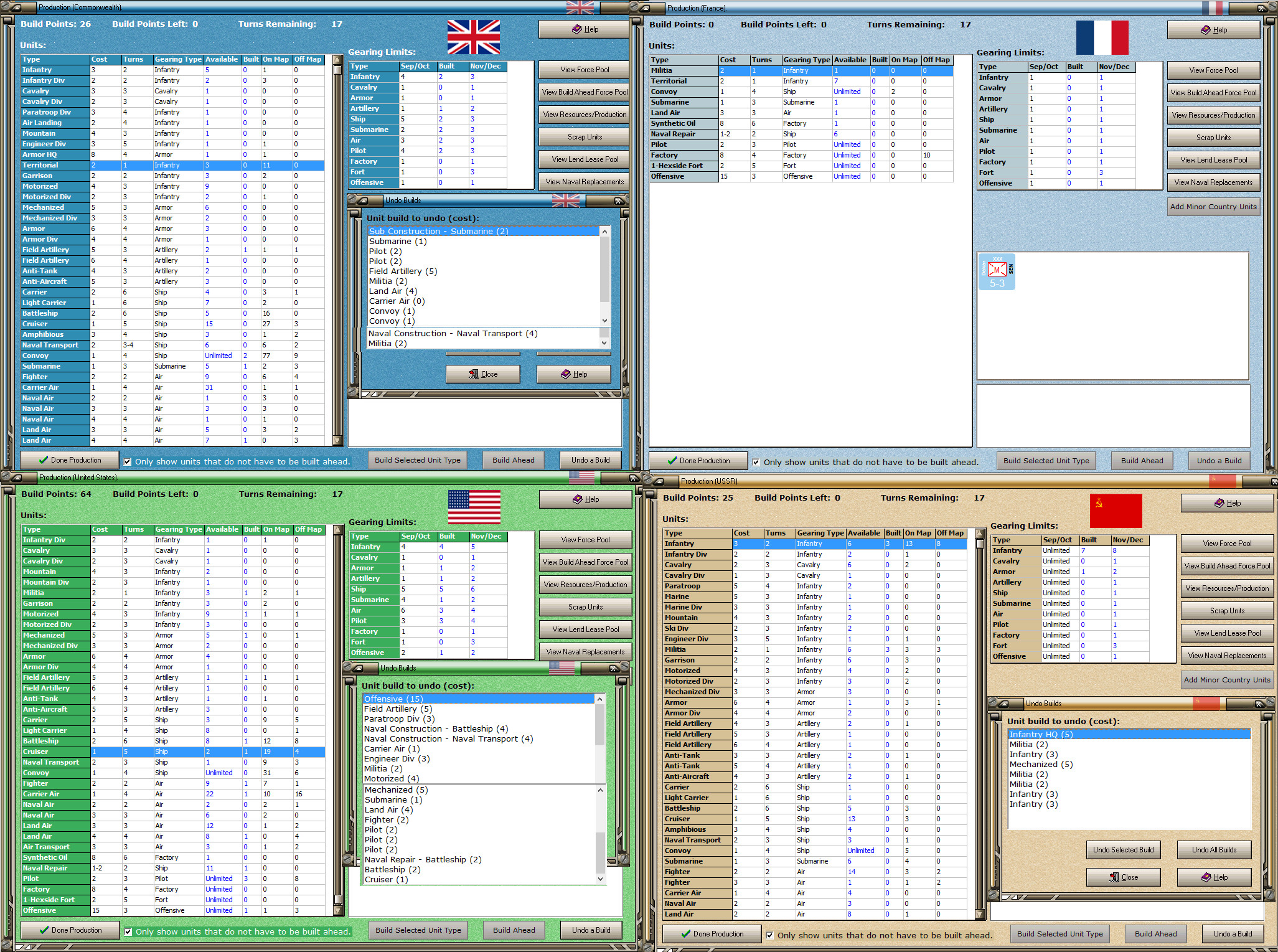The height and width of the screenshot is (952, 1278).
Task: Click Close in Commonwealth Undo Builds dialog
Action: (482, 374)
